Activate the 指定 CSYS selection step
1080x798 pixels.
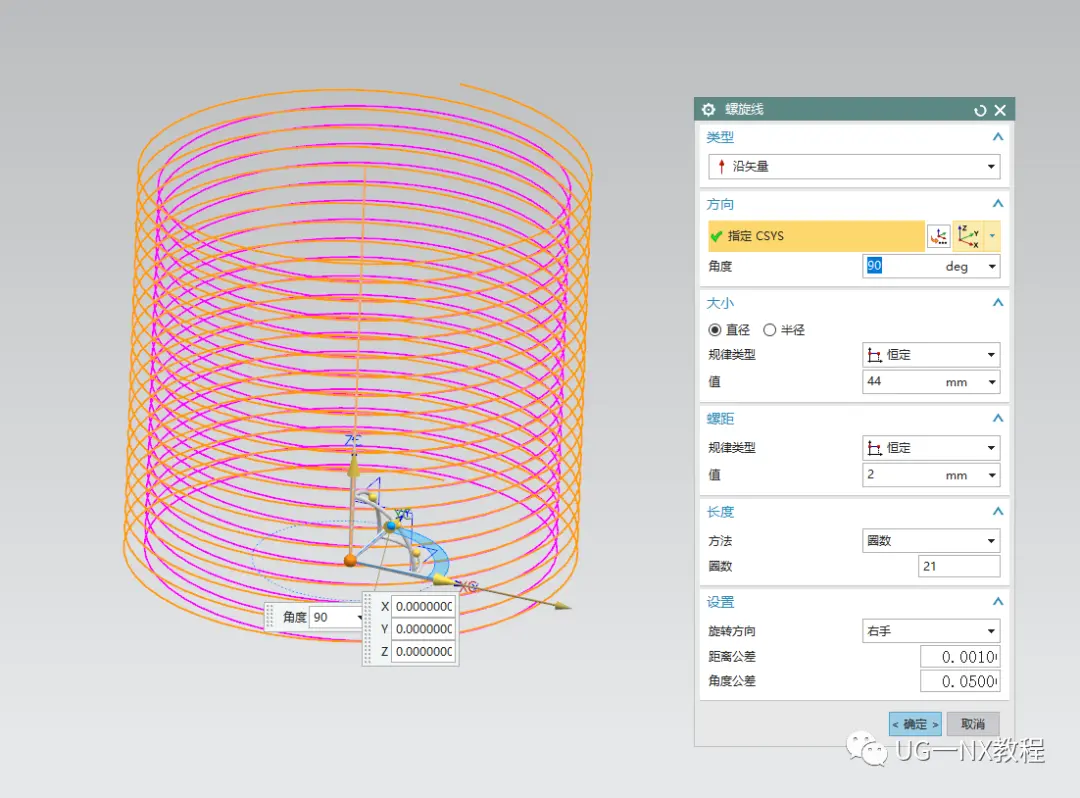816,236
